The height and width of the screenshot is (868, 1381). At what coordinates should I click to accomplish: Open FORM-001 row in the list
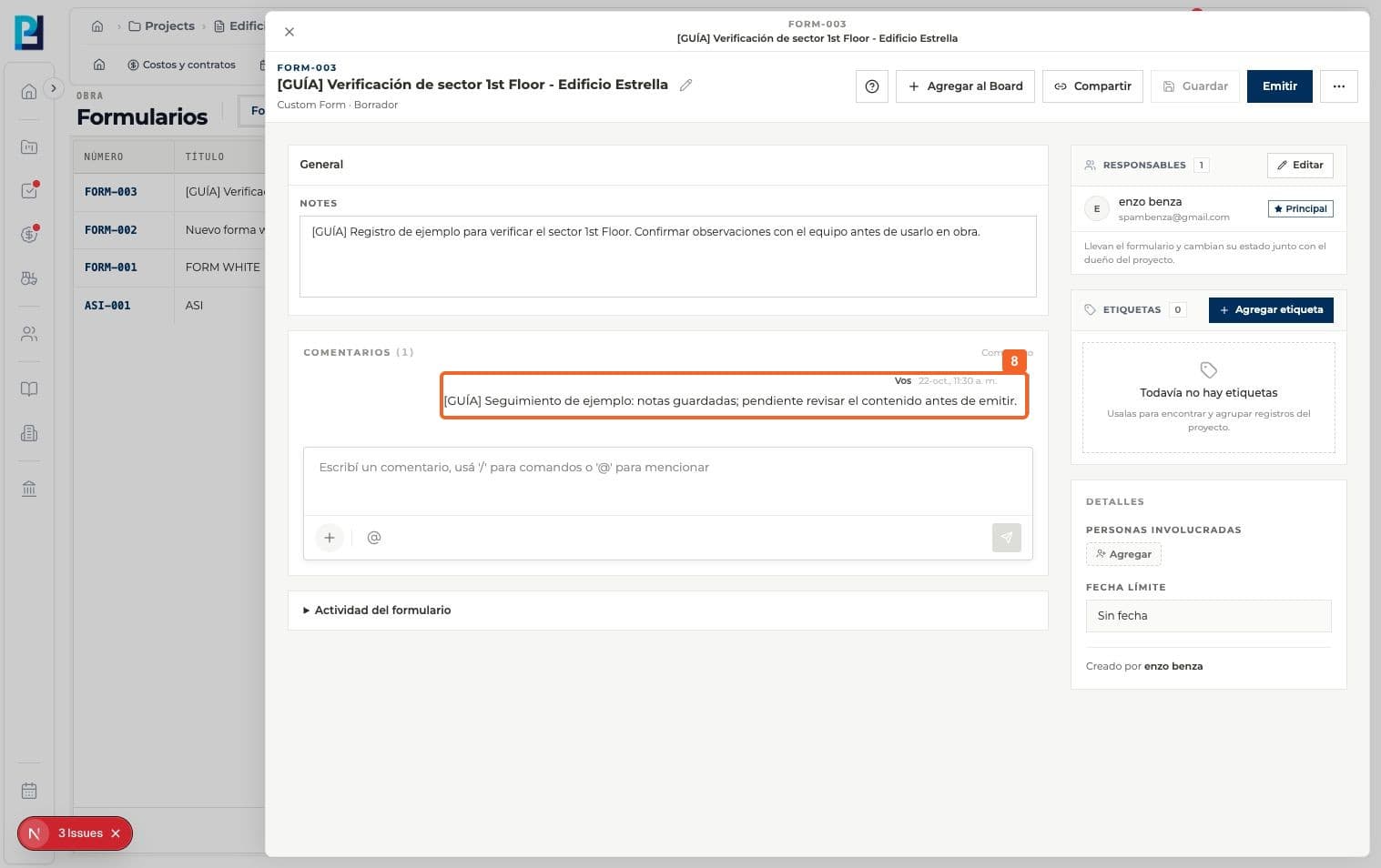click(168, 267)
